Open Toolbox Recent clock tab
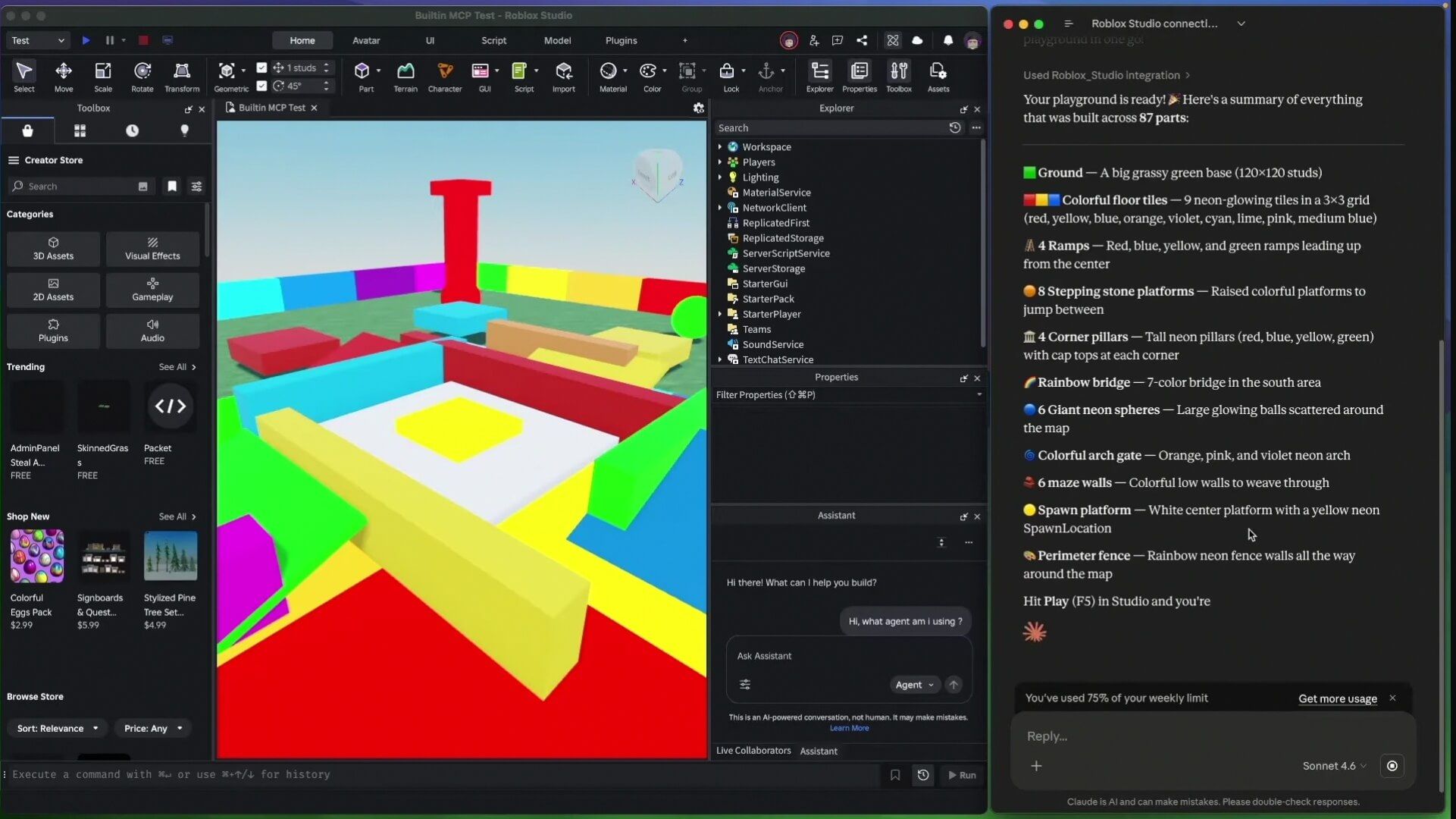 pyautogui.click(x=132, y=130)
